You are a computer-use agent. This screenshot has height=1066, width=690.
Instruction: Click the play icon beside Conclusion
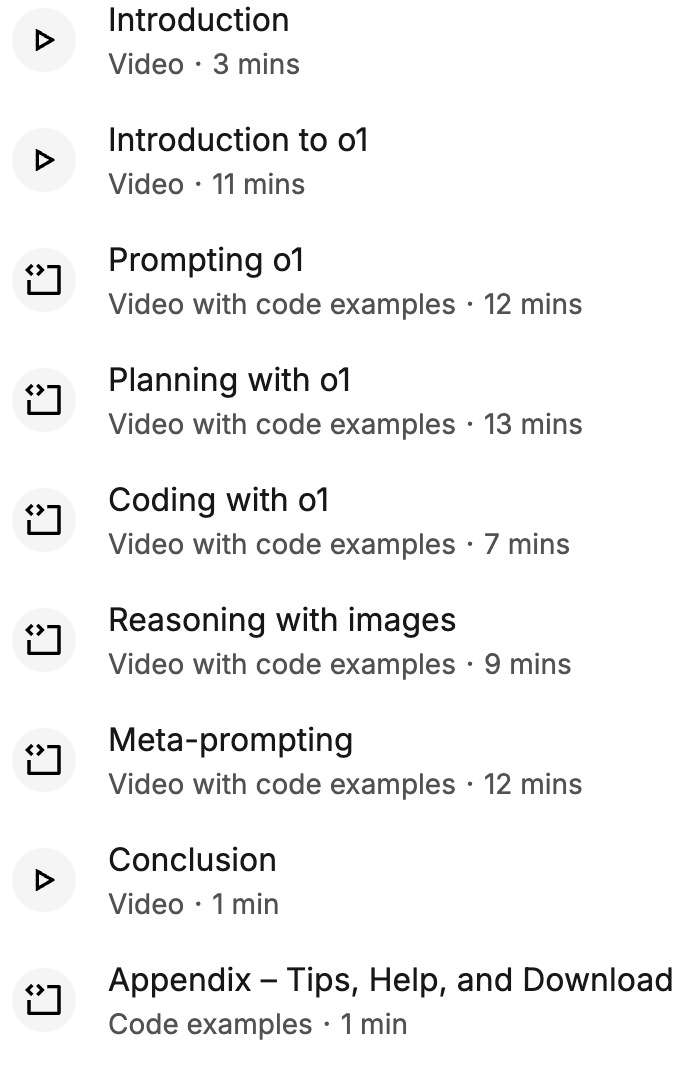pos(44,880)
